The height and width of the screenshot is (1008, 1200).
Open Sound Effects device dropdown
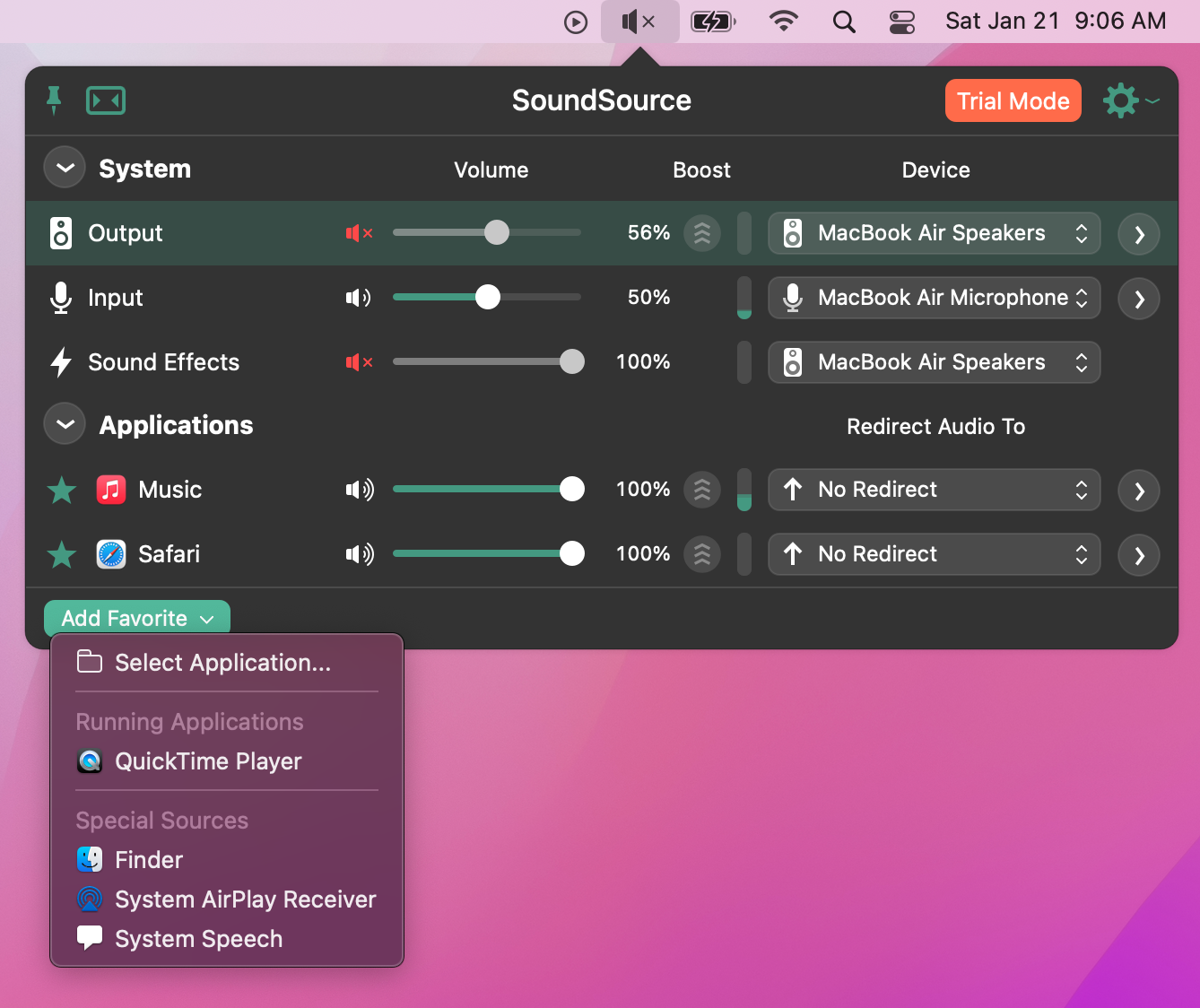coord(935,362)
